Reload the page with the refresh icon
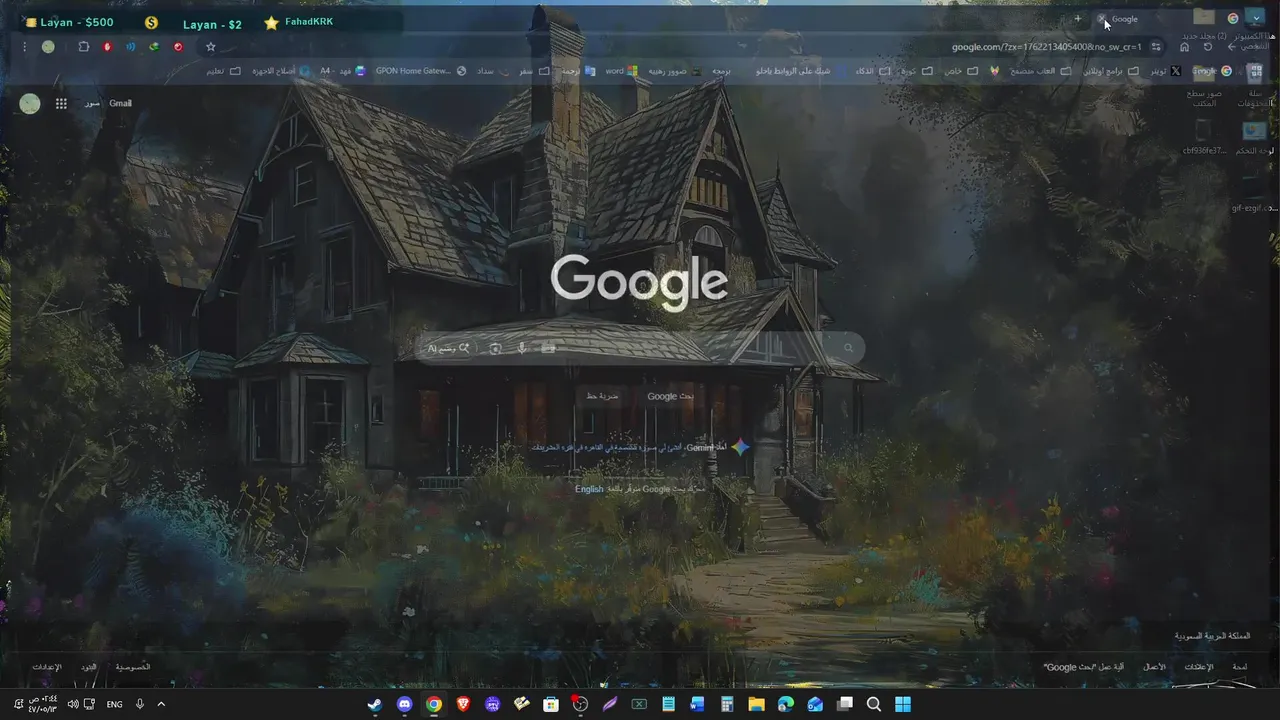This screenshot has height=720, width=1280. pos(1208,47)
